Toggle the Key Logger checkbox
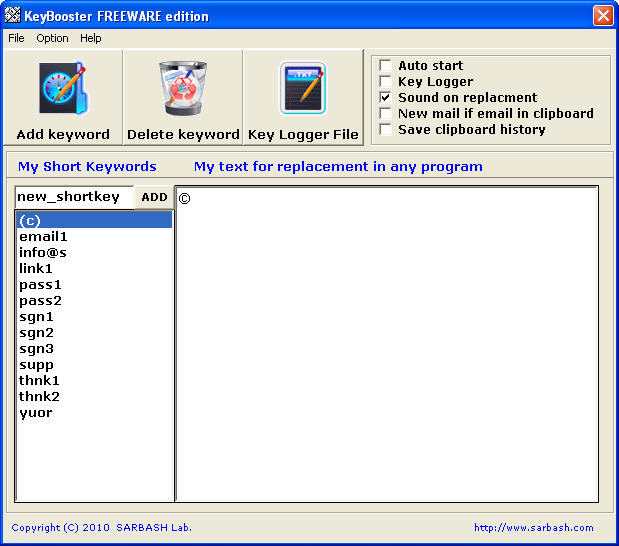The image size is (619, 546). click(385, 81)
